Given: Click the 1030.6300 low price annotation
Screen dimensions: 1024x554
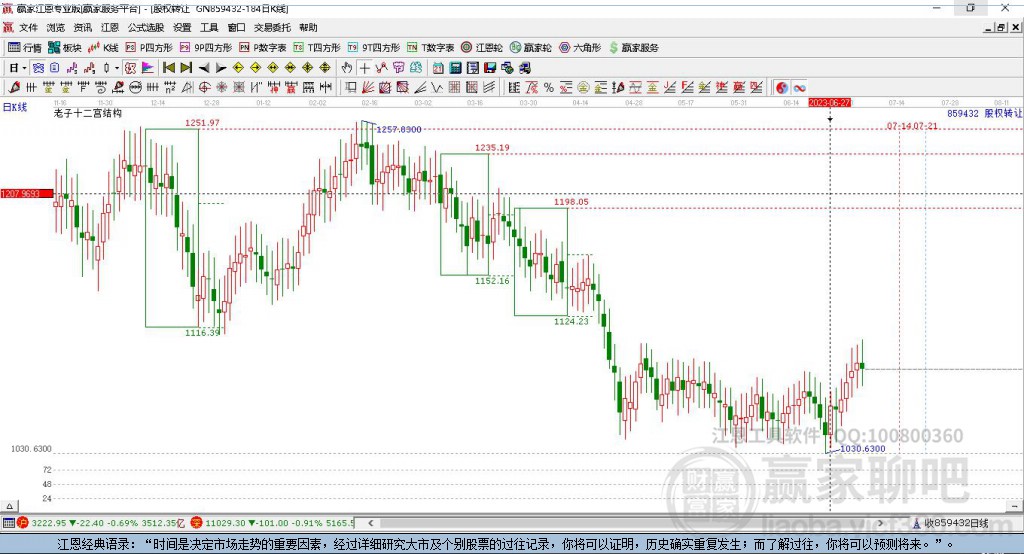Looking at the screenshot, I should pyautogui.click(x=863, y=449).
